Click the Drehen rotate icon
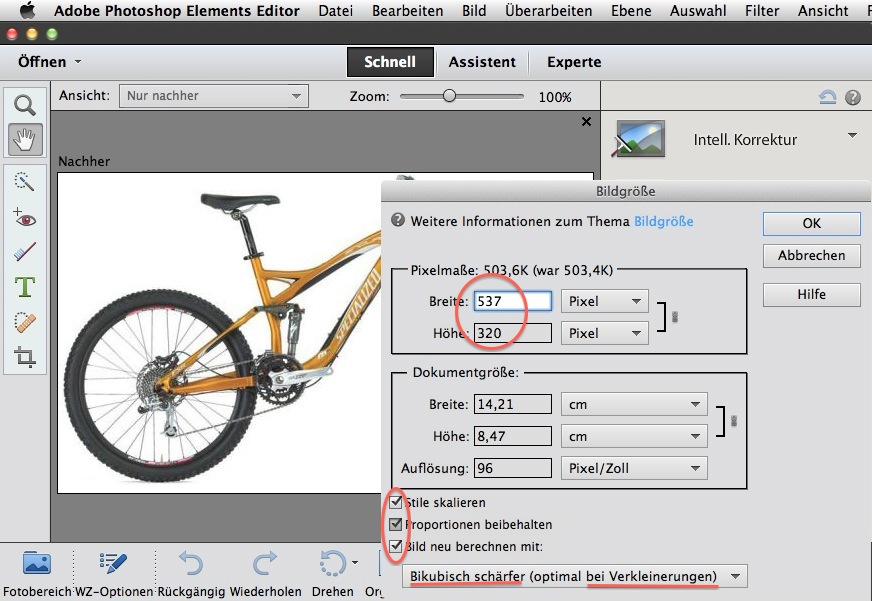Image resolution: width=872 pixels, height=601 pixels. point(333,563)
